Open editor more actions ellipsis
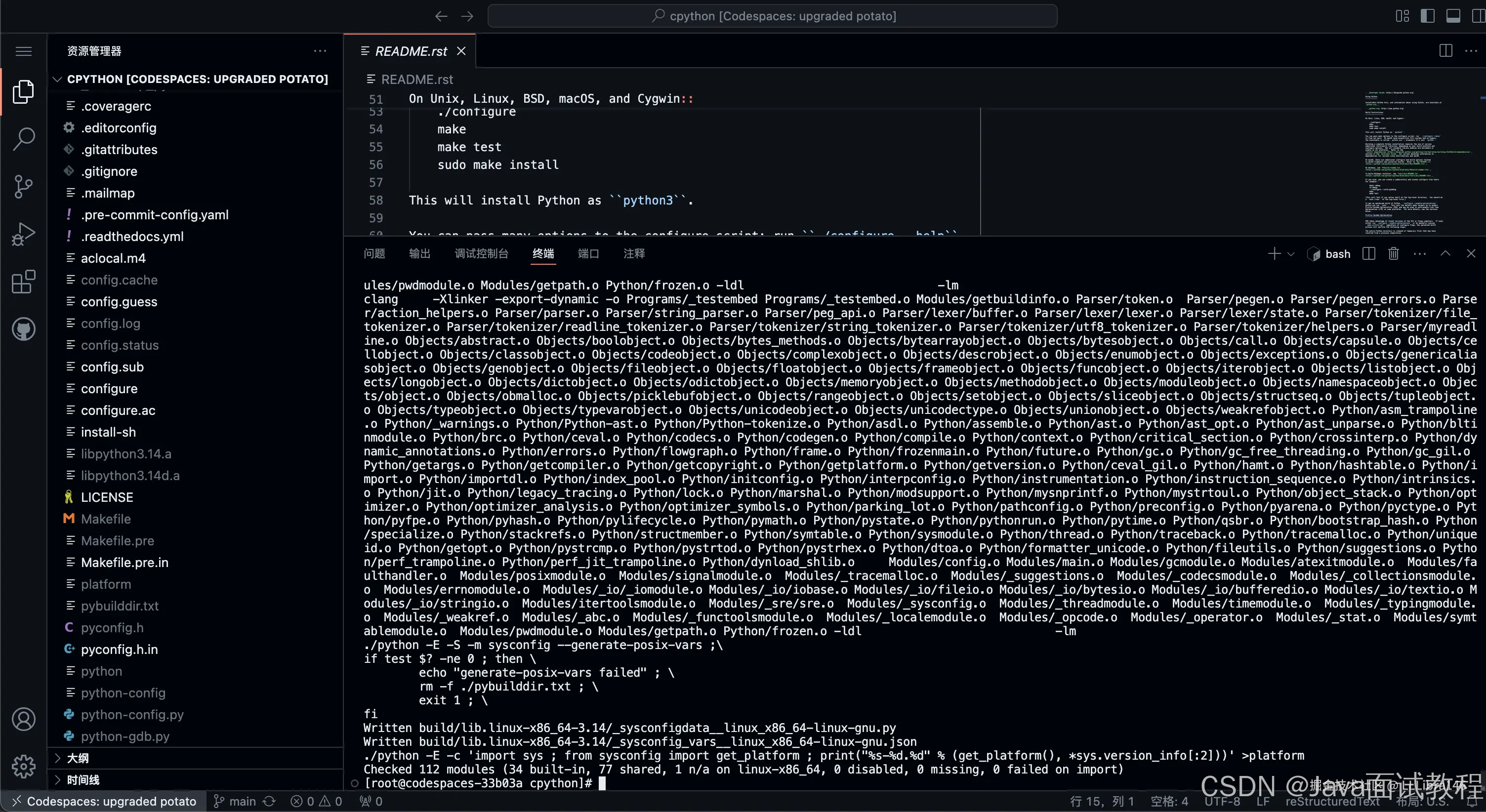 pyautogui.click(x=1472, y=51)
